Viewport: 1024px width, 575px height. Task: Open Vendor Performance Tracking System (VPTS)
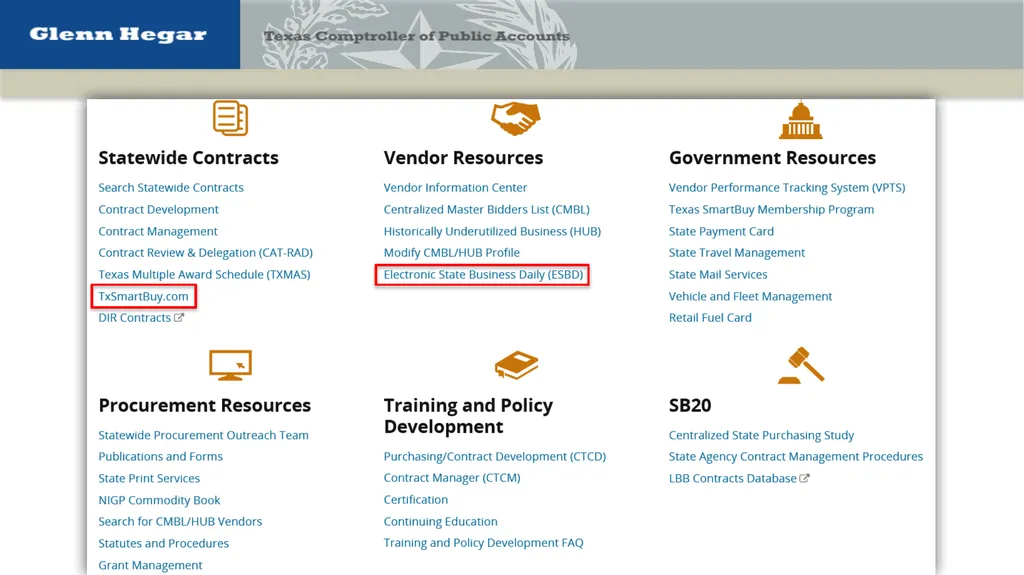point(787,188)
